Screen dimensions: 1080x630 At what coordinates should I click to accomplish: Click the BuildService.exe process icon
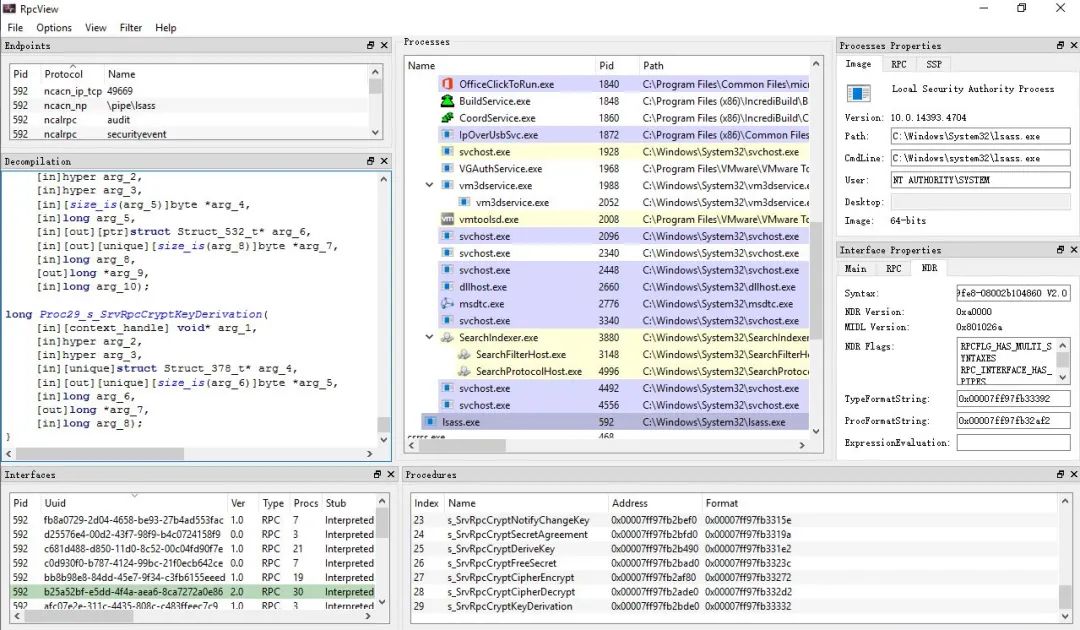[447, 101]
